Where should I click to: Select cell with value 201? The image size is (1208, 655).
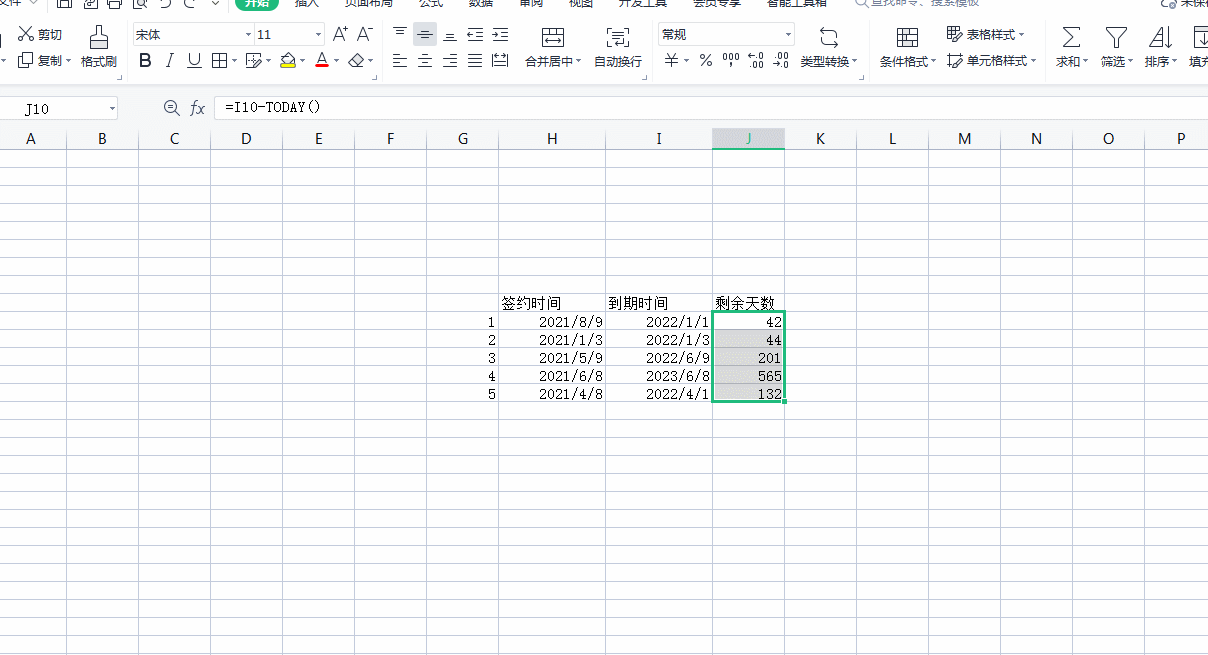tap(748, 358)
